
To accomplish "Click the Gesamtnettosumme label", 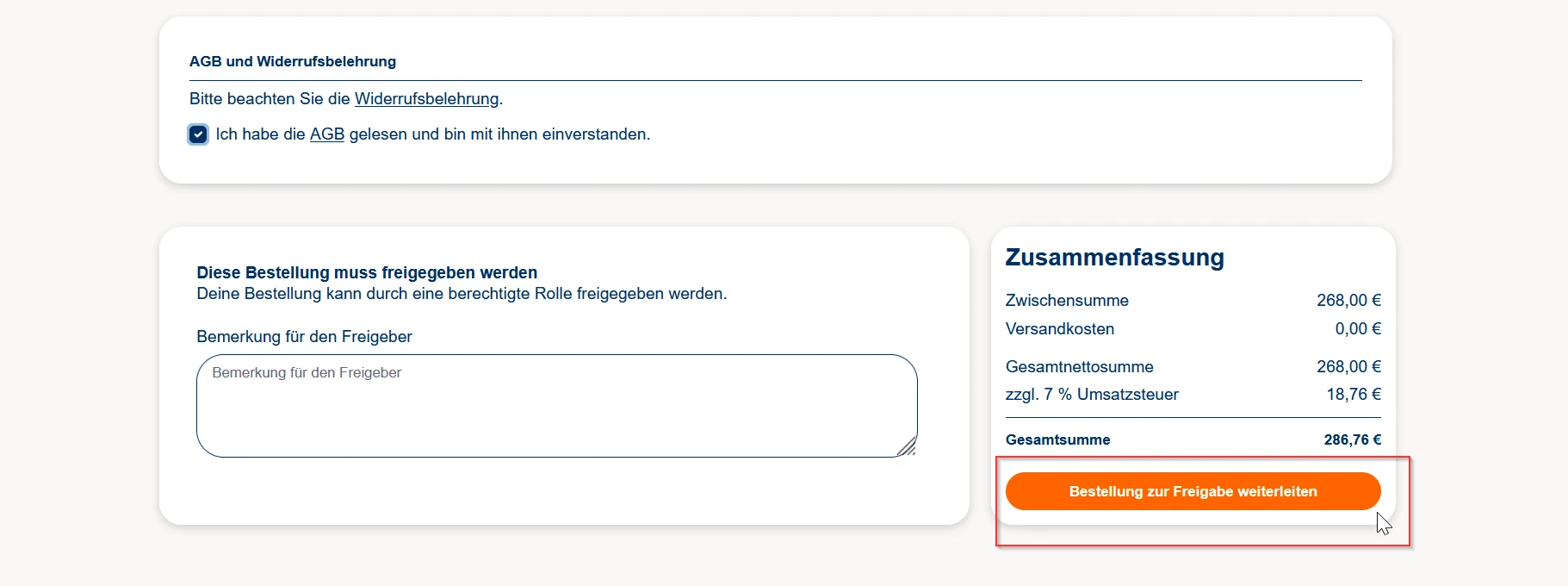I will (1079, 367).
